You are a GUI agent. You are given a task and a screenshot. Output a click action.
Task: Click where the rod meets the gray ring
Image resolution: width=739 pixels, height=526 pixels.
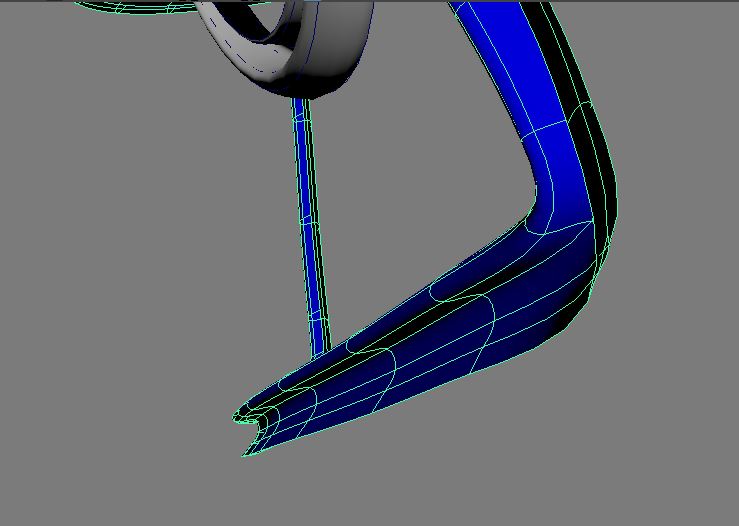[x=300, y=99]
